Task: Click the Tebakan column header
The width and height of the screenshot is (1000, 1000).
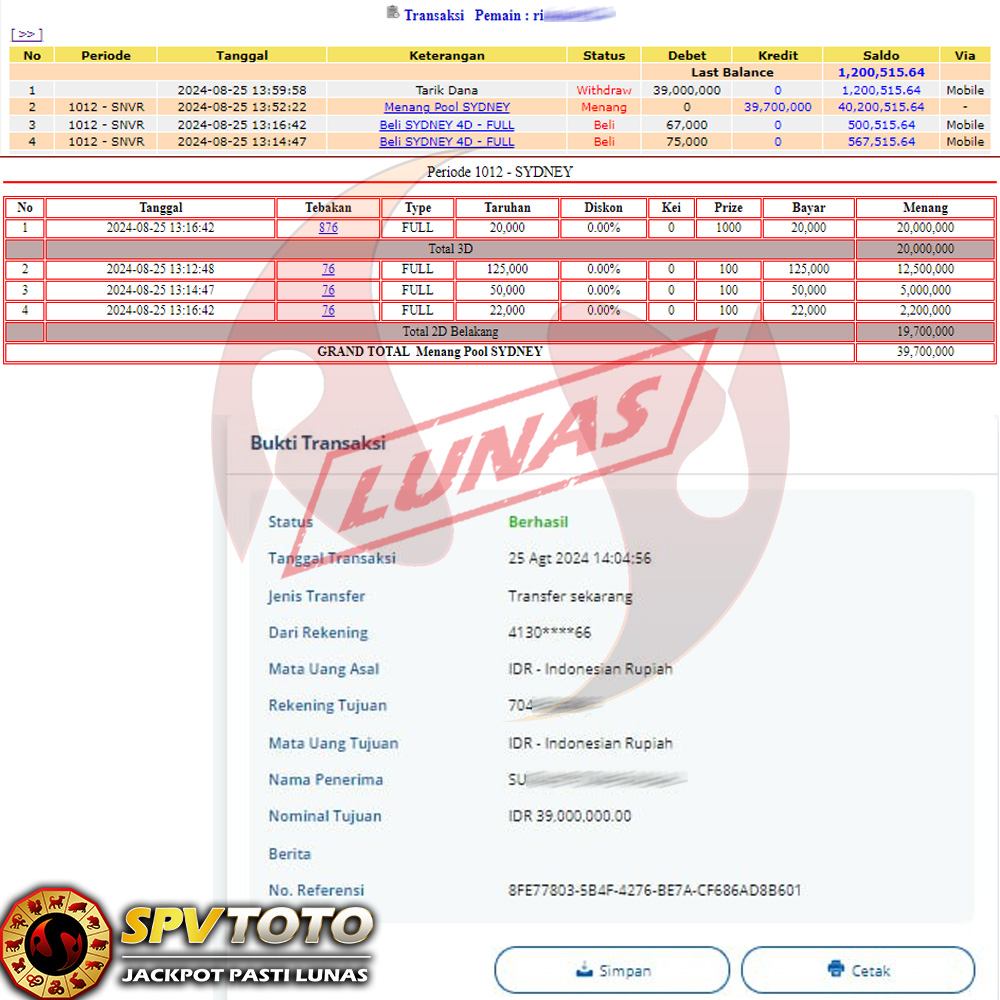Action: coord(328,208)
